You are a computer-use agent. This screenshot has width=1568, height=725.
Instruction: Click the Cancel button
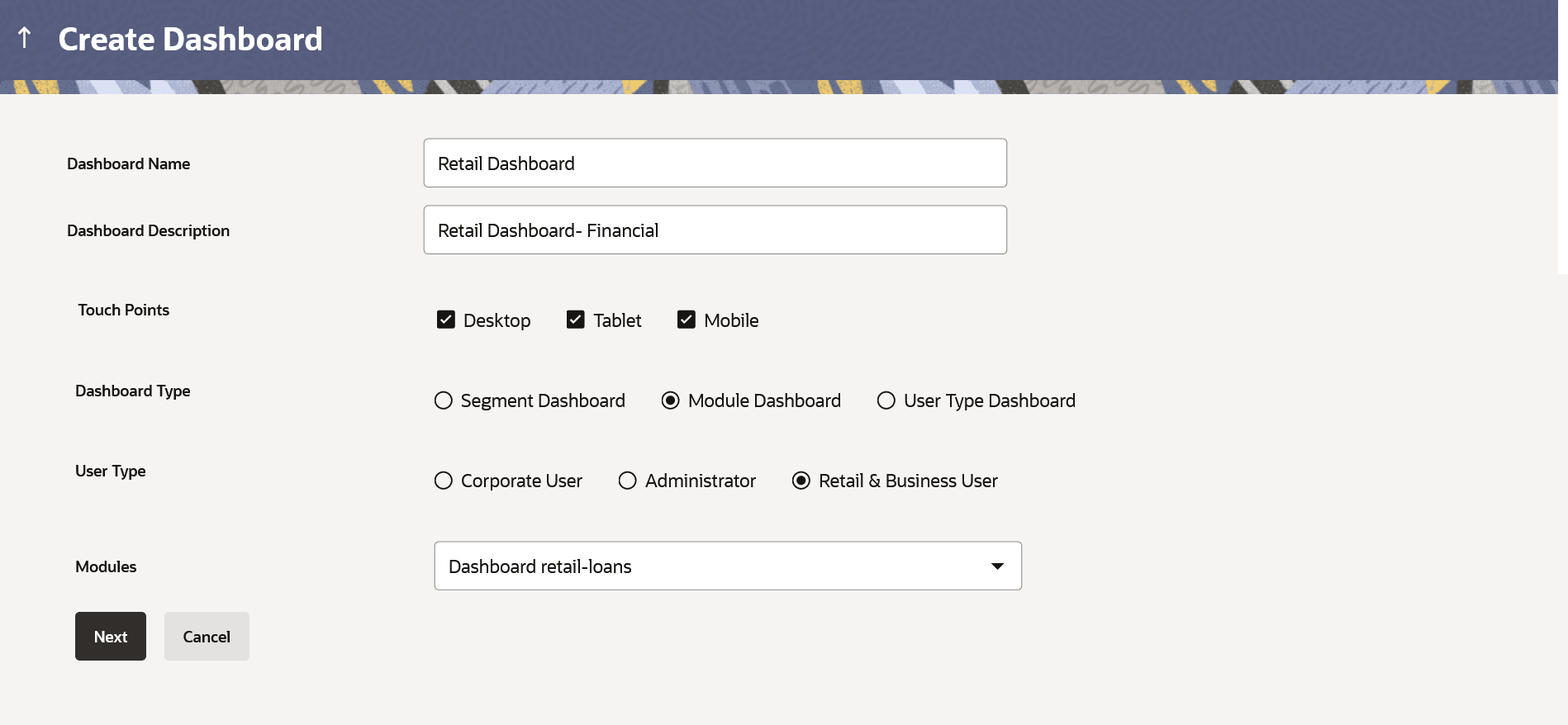click(207, 637)
